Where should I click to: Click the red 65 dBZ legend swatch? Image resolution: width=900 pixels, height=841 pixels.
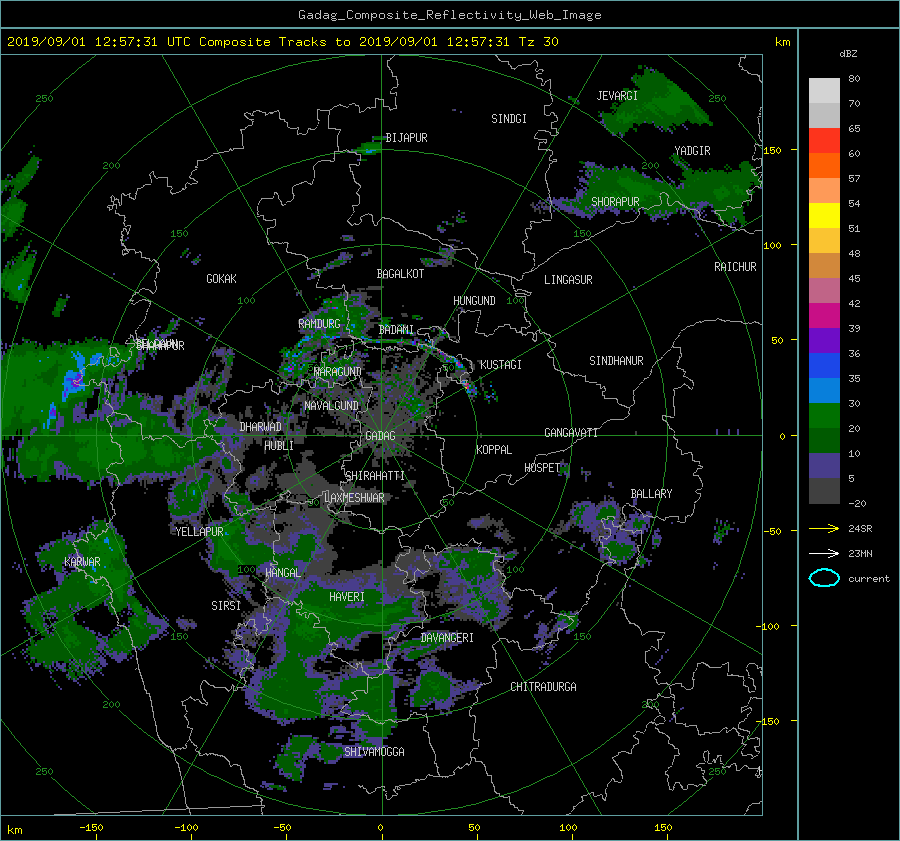pyautogui.click(x=824, y=141)
